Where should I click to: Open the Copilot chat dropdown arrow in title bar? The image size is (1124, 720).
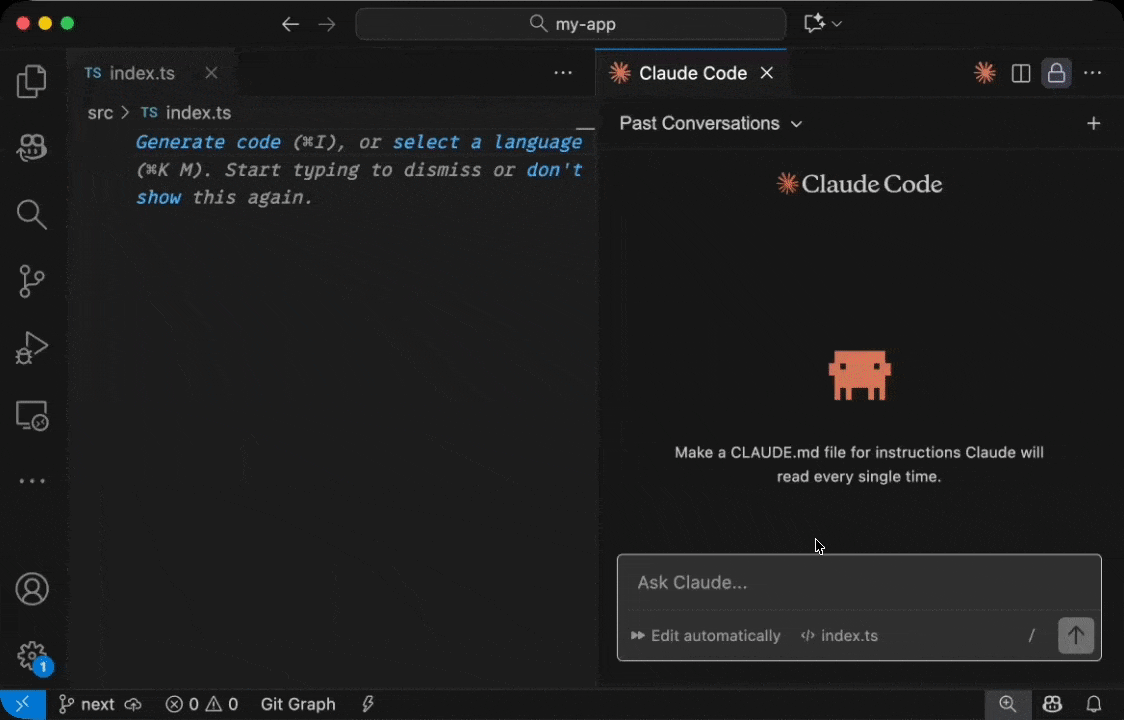click(x=837, y=24)
